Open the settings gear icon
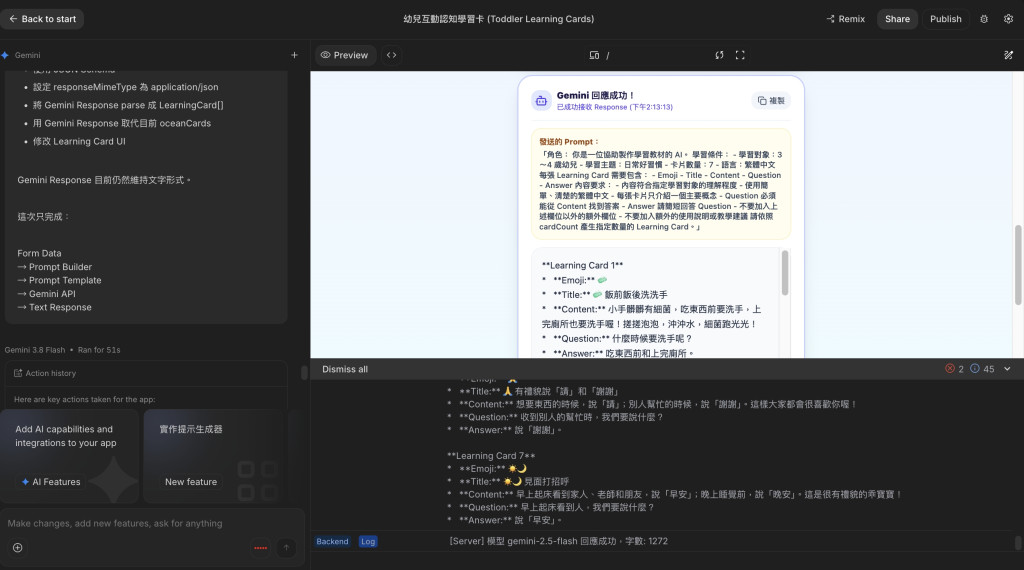This screenshot has width=1024, height=570. pyautogui.click(x=1008, y=19)
